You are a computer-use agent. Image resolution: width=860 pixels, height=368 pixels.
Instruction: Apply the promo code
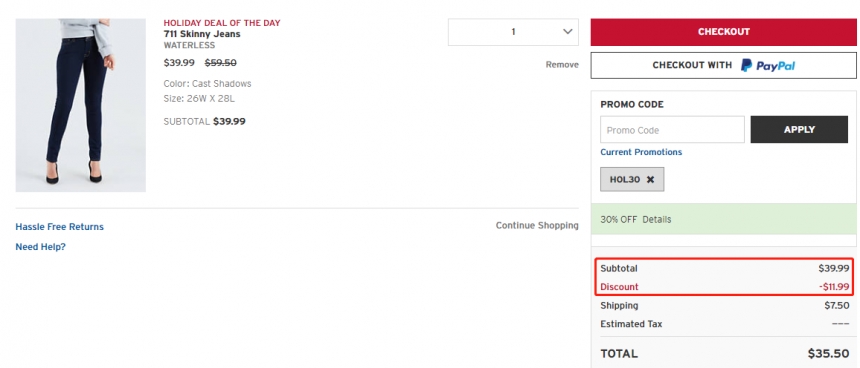pos(799,129)
